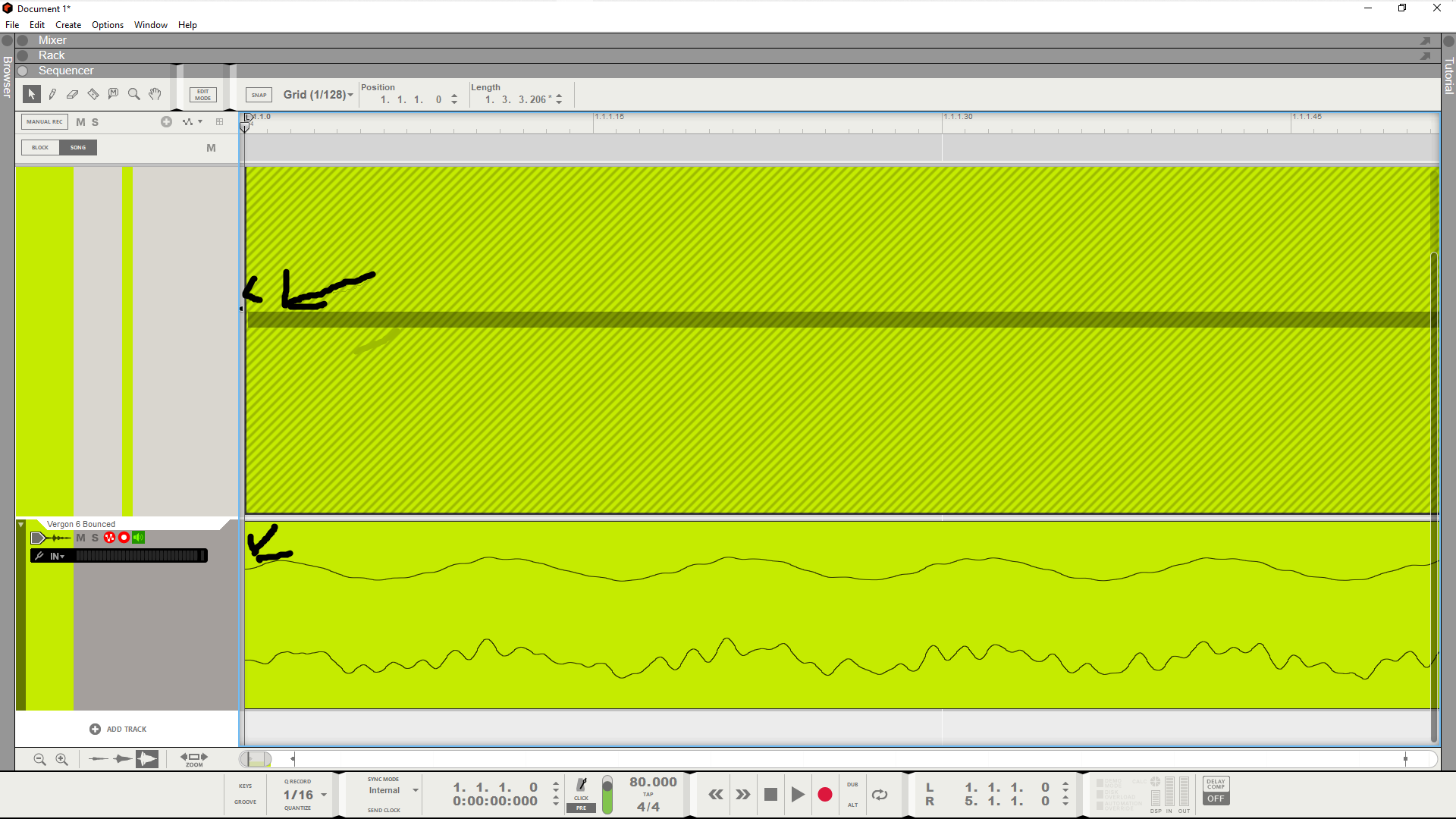Screen dimensions: 1456x819
Task: Toggle Manual Rec mode
Action: pos(45,121)
